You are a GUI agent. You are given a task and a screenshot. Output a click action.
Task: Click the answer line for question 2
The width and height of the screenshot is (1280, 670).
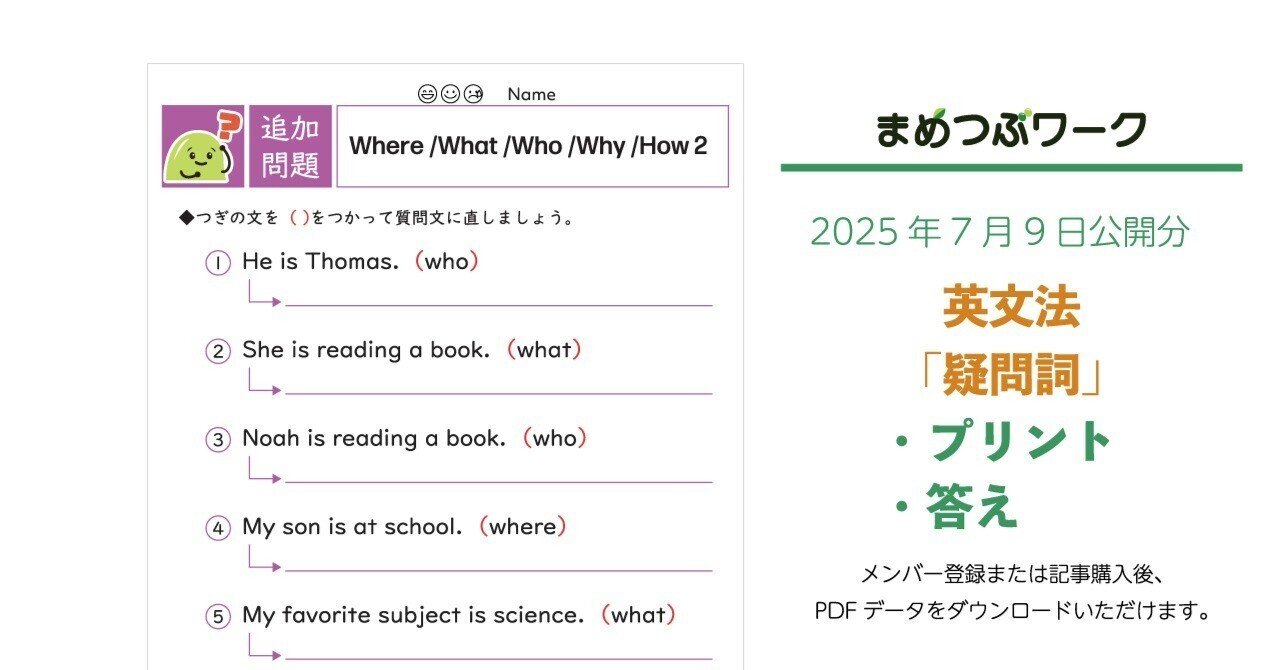(498, 393)
